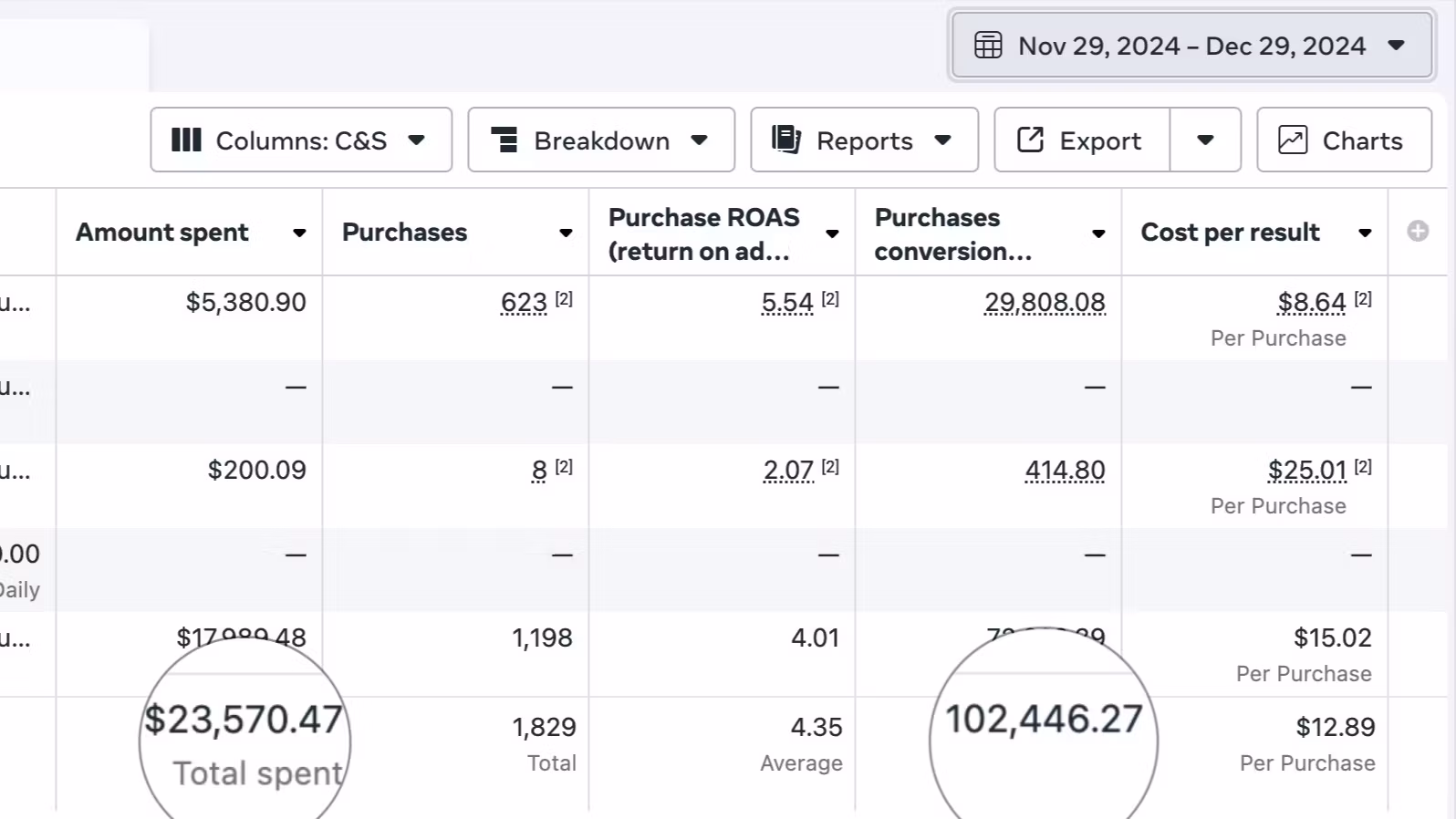Image resolution: width=1456 pixels, height=819 pixels.
Task: Open the date range Nov 29 – Dec 29 dropdown
Action: tap(1191, 46)
